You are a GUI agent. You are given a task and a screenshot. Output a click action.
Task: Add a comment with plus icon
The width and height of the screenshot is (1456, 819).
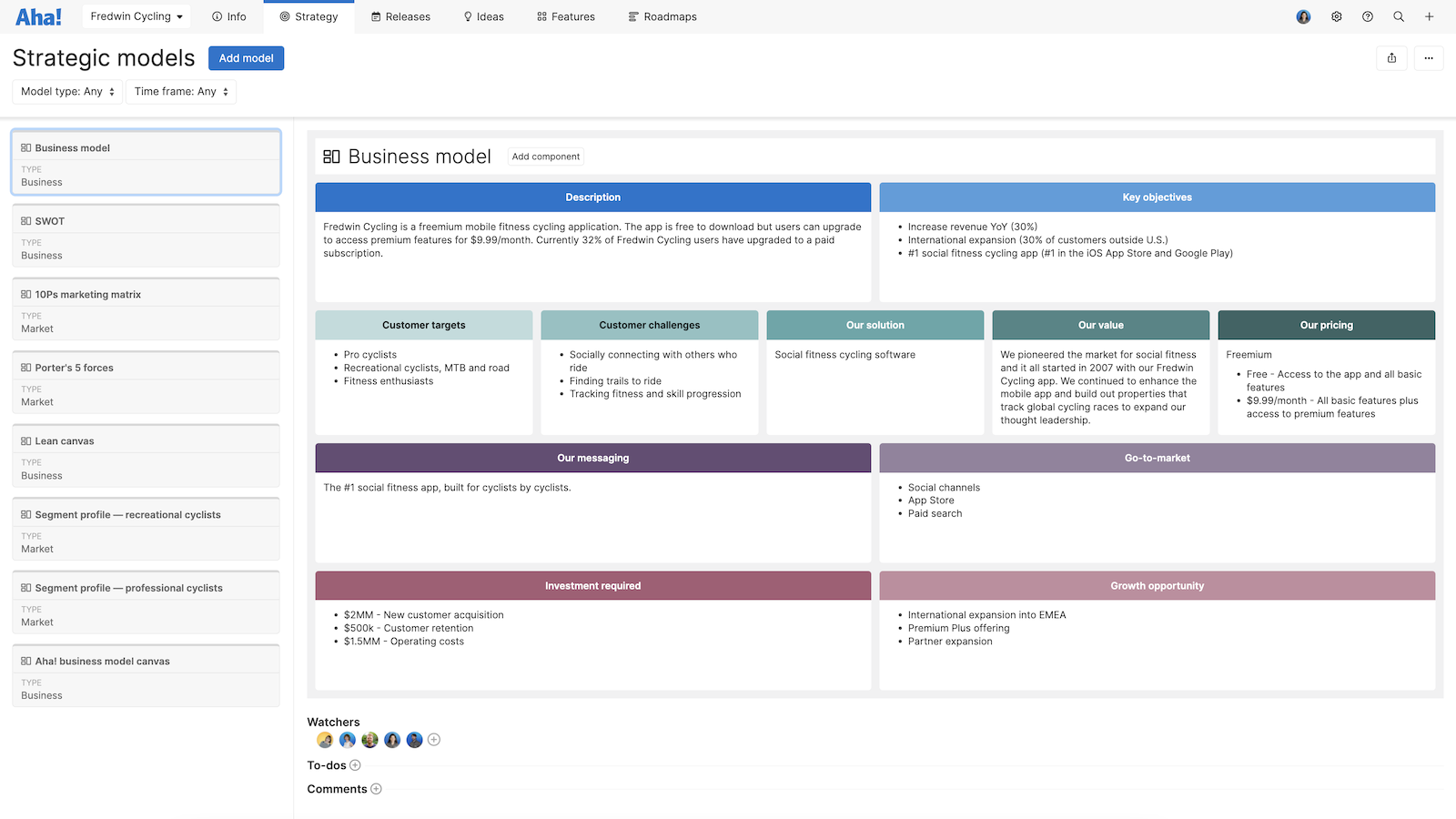point(376,789)
